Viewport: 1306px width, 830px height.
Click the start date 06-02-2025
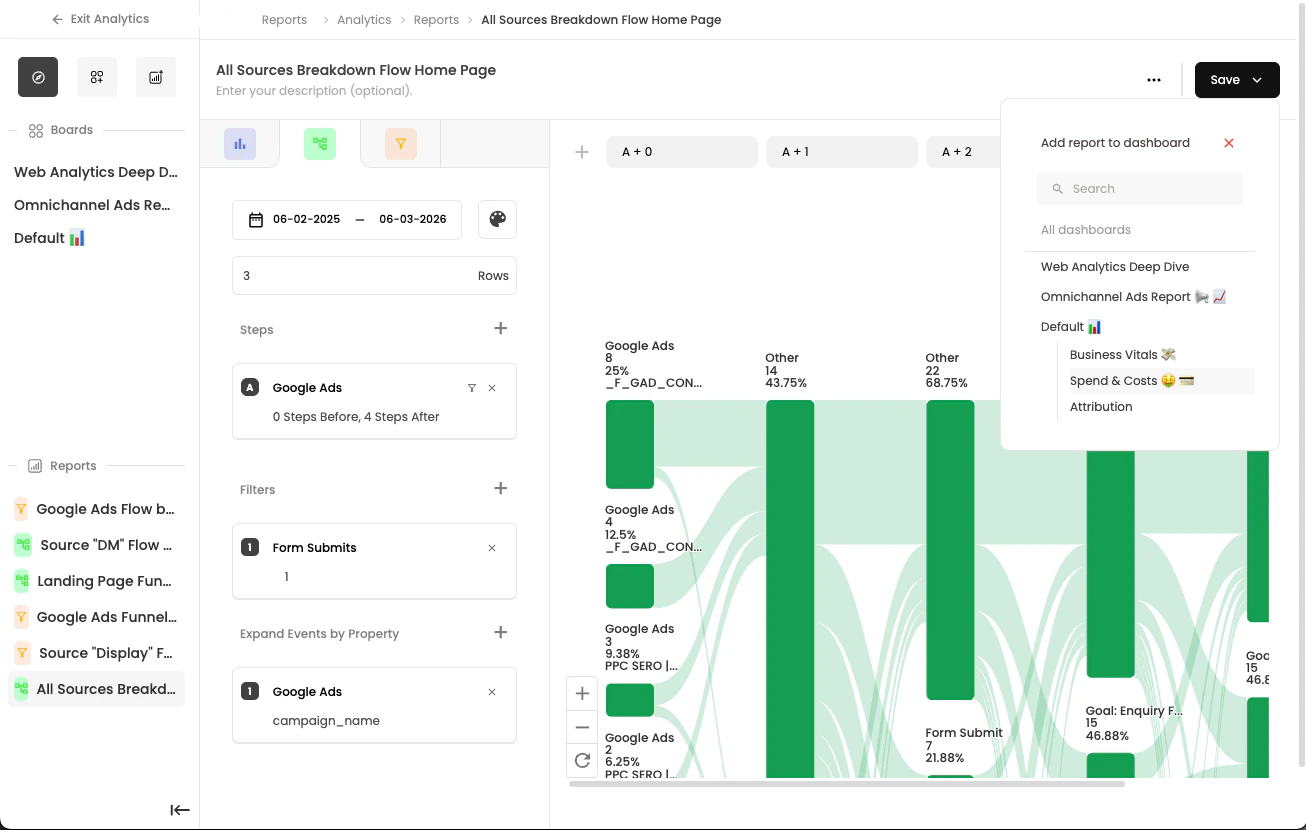[307, 219]
